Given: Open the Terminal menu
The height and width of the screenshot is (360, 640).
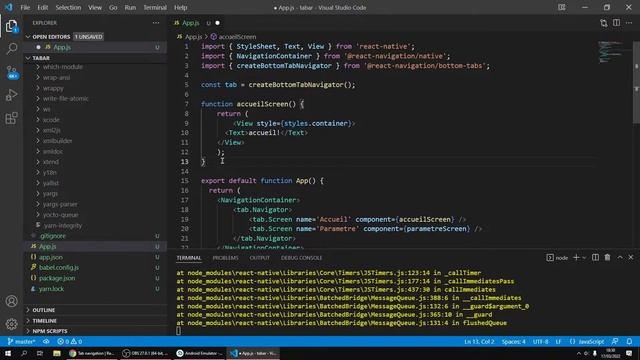Looking at the screenshot, I should 155,7.
